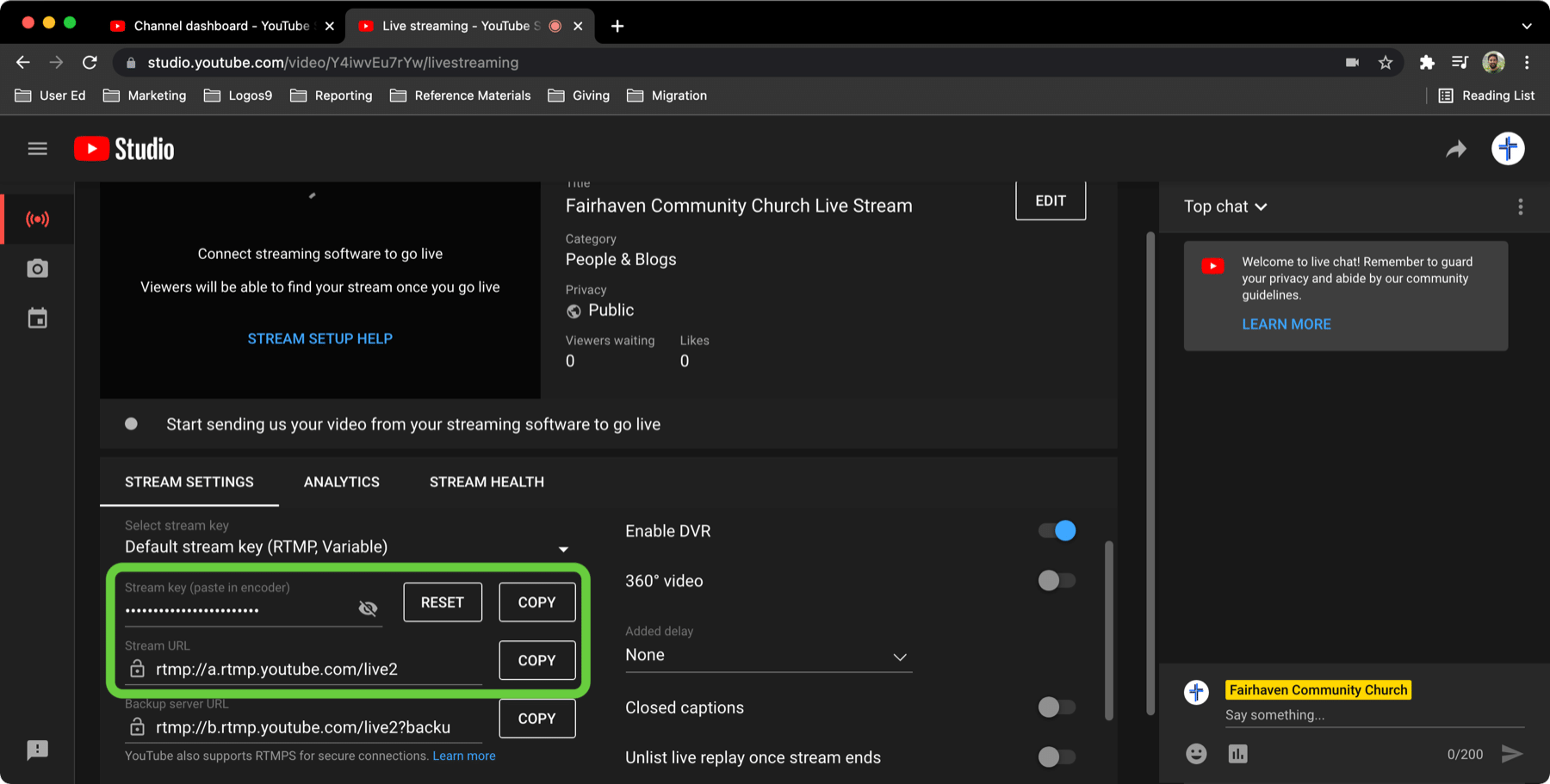
Task: Open the Reference Materials bookmarks folder
Action: coord(460,96)
